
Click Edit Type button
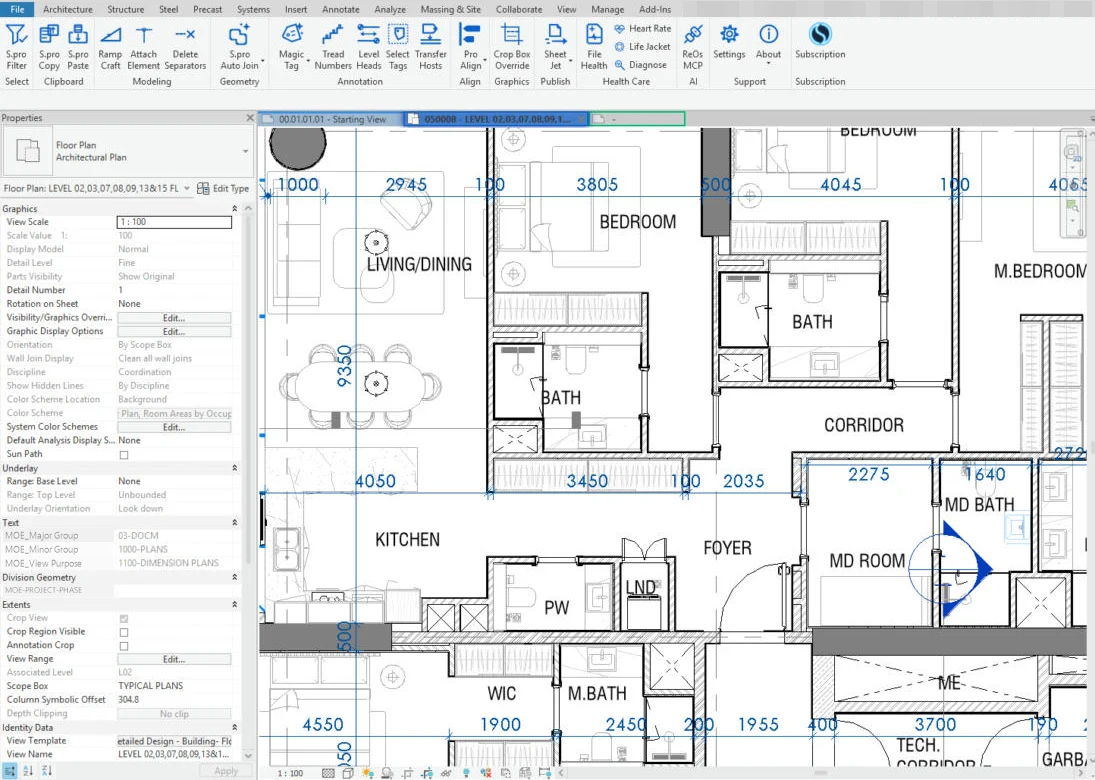coord(223,189)
